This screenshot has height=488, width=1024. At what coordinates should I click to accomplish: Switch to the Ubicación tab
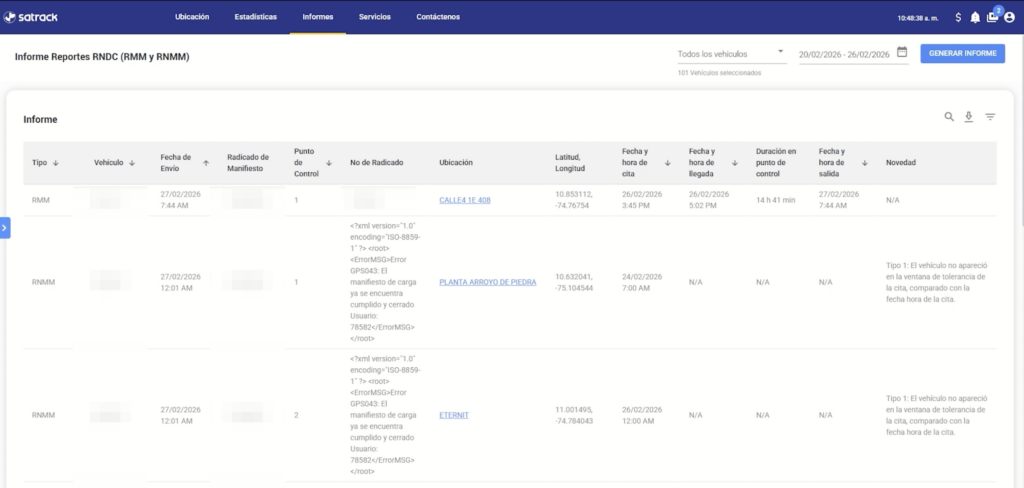click(192, 17)
